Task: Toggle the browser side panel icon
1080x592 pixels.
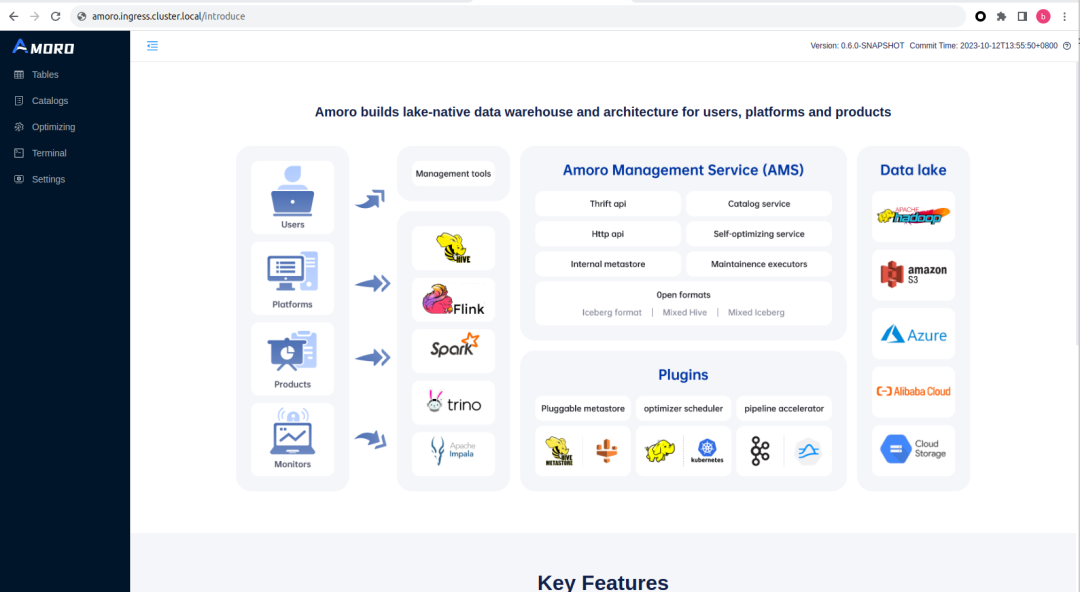Action: [x=1022, y=16]
